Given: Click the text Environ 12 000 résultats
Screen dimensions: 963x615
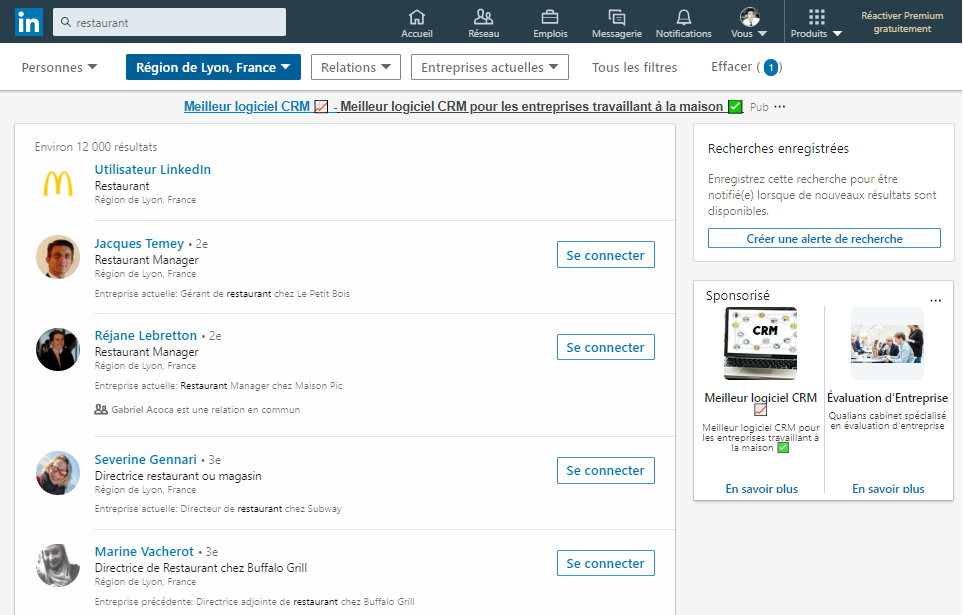Looking at the screenshot, I should [96, 147].
